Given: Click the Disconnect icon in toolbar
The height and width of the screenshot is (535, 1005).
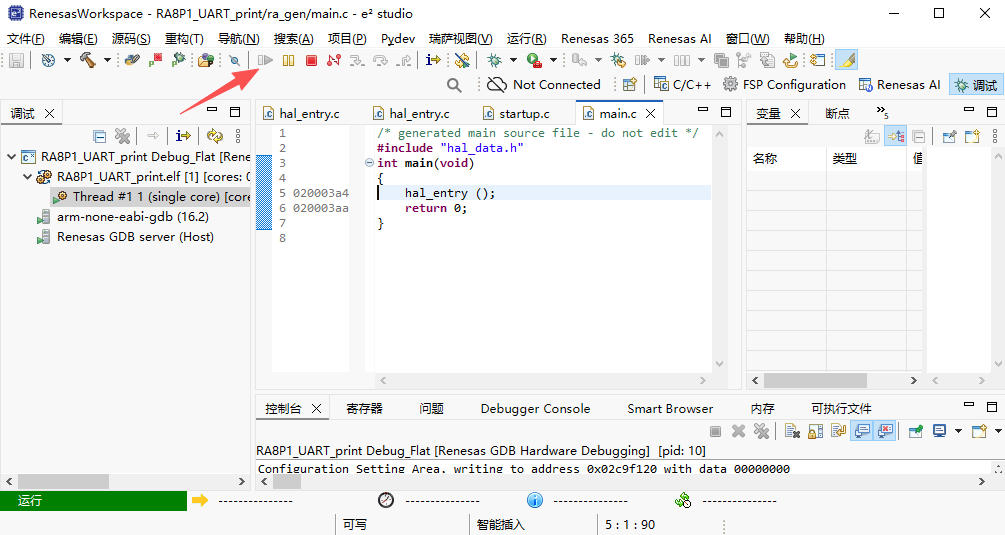Looking at the screenshot, I should point(334,60).
